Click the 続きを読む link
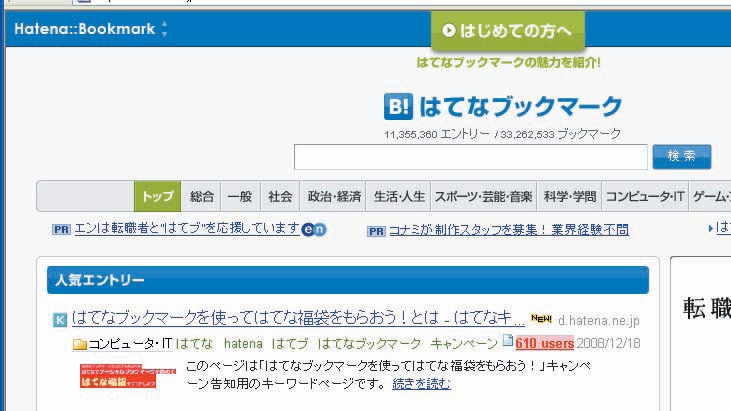731x411 pixels. pyautogui.click(x=421, y=384)
